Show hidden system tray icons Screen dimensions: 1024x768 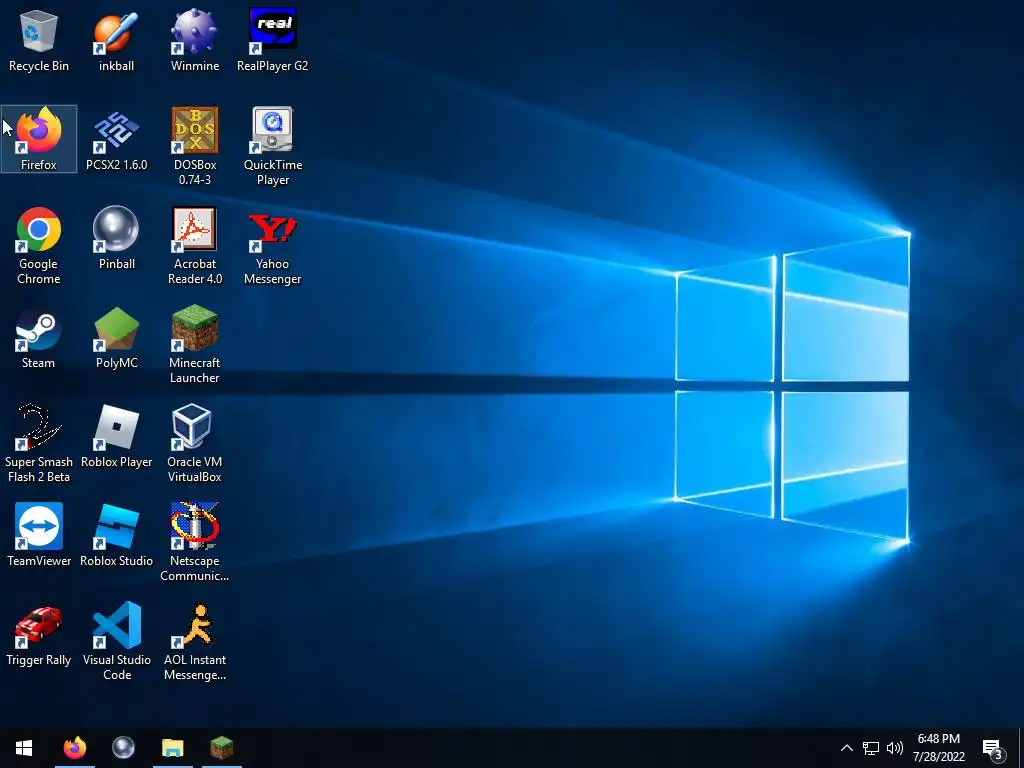click(846, 748)
